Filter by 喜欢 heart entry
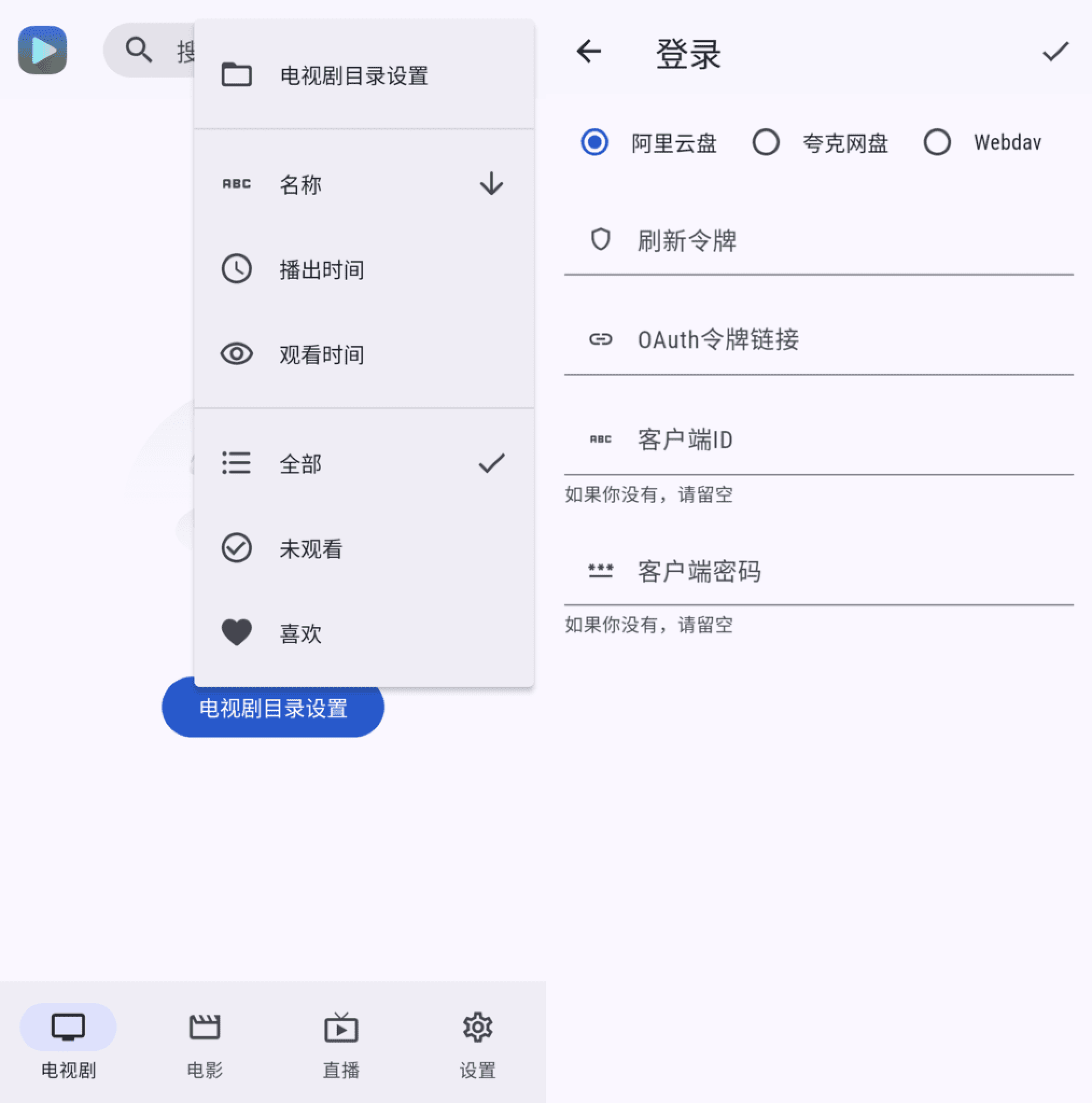 (364, 633)
